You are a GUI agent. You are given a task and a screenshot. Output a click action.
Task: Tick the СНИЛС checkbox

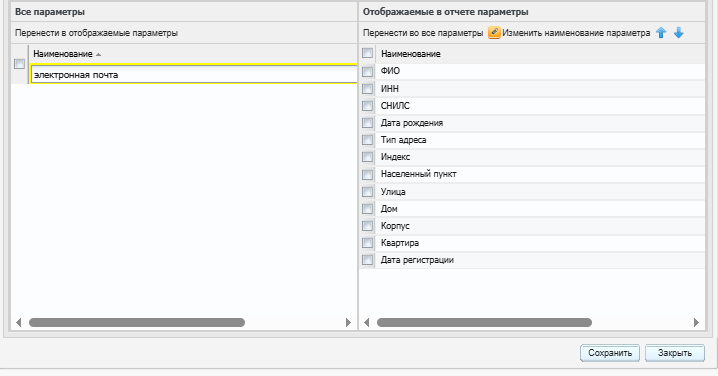coord(367,106)
